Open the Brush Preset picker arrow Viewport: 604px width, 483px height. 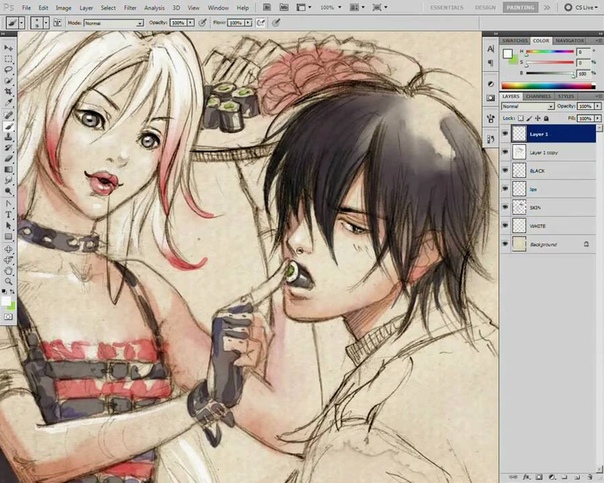(46, 23)
